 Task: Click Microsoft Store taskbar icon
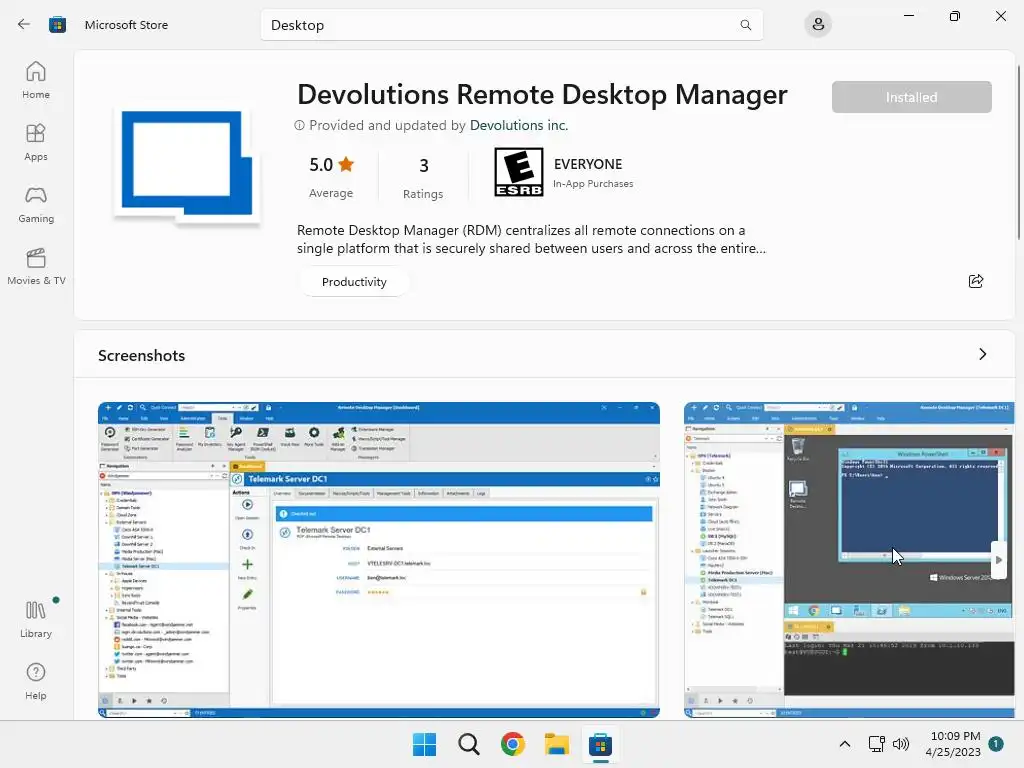(600, 744)
